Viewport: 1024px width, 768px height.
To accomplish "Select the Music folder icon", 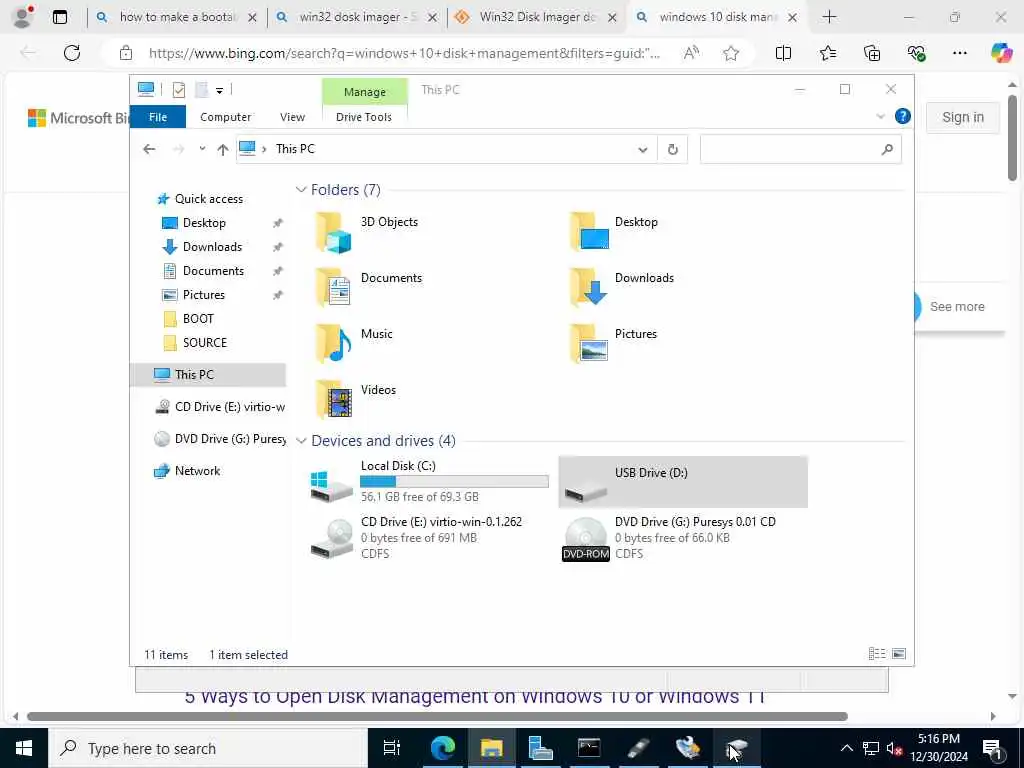I will tap(334, 344).
